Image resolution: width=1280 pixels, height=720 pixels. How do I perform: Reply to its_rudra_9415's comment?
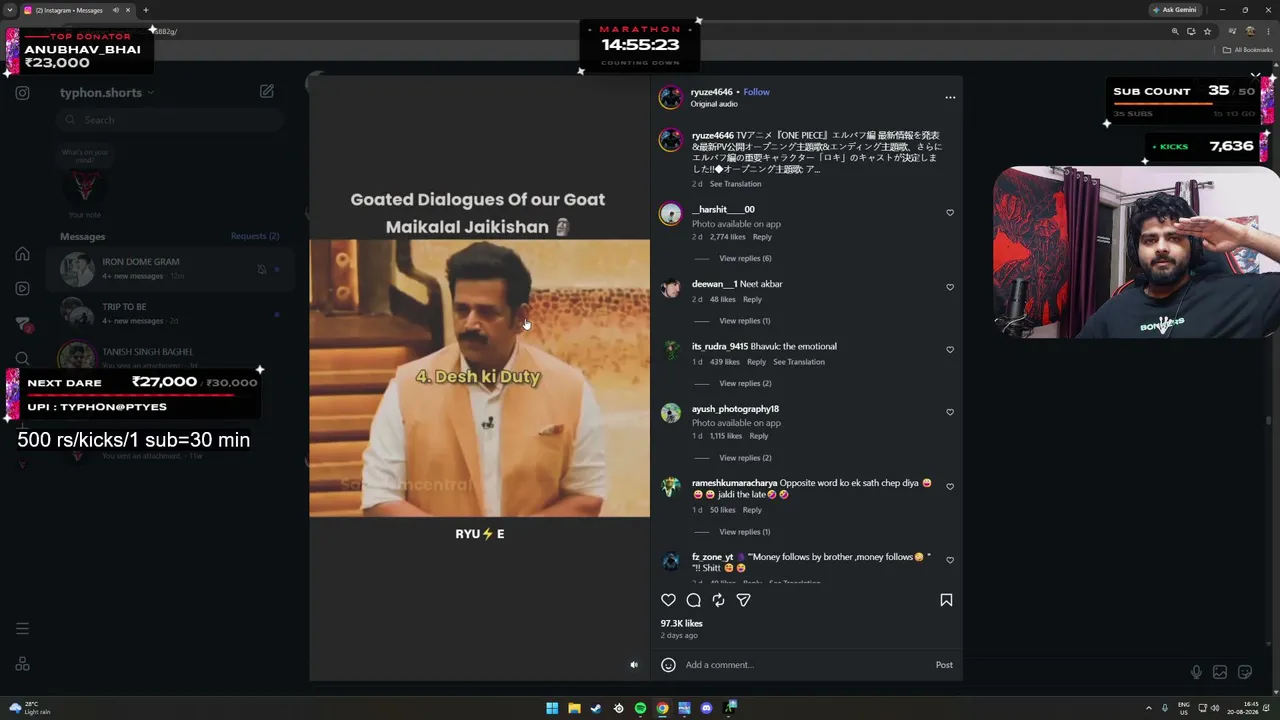point(756,362)
